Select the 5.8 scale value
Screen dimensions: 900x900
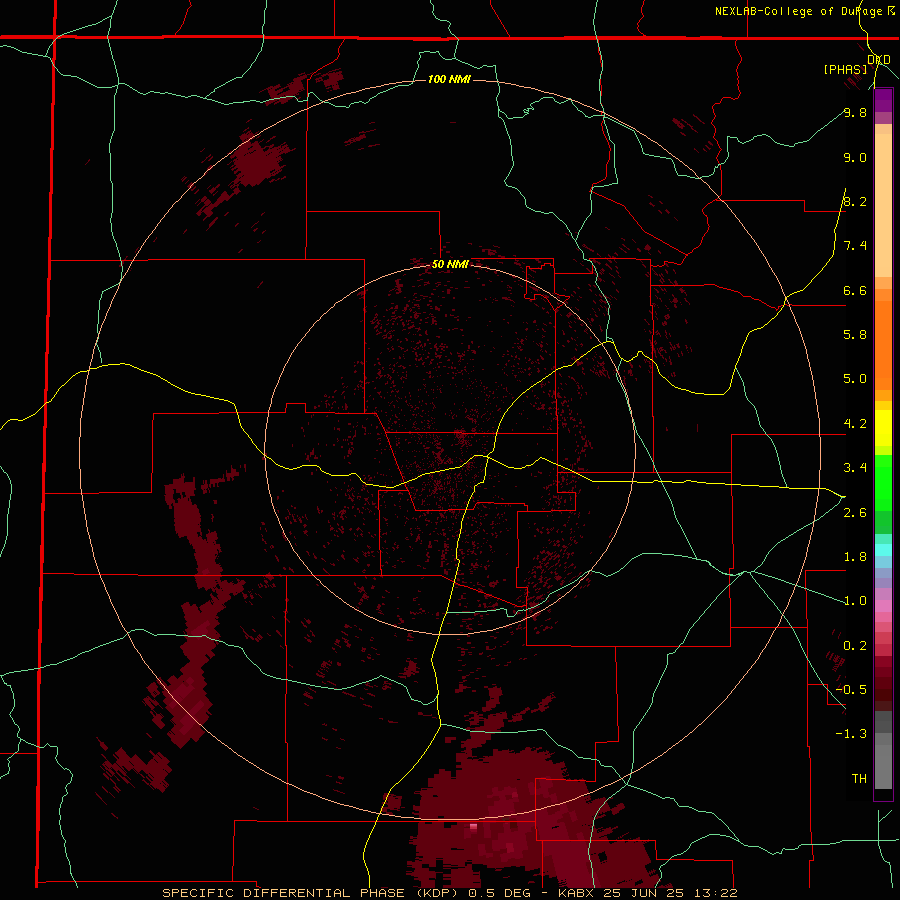[855, 335]
